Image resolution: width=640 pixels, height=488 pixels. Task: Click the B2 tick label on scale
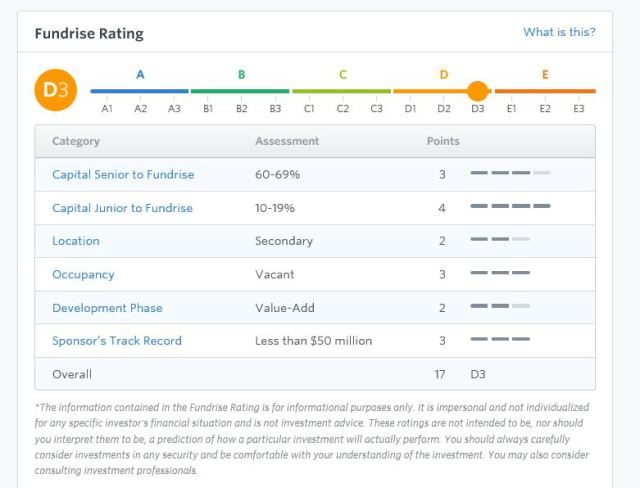(x=241, y=108)
